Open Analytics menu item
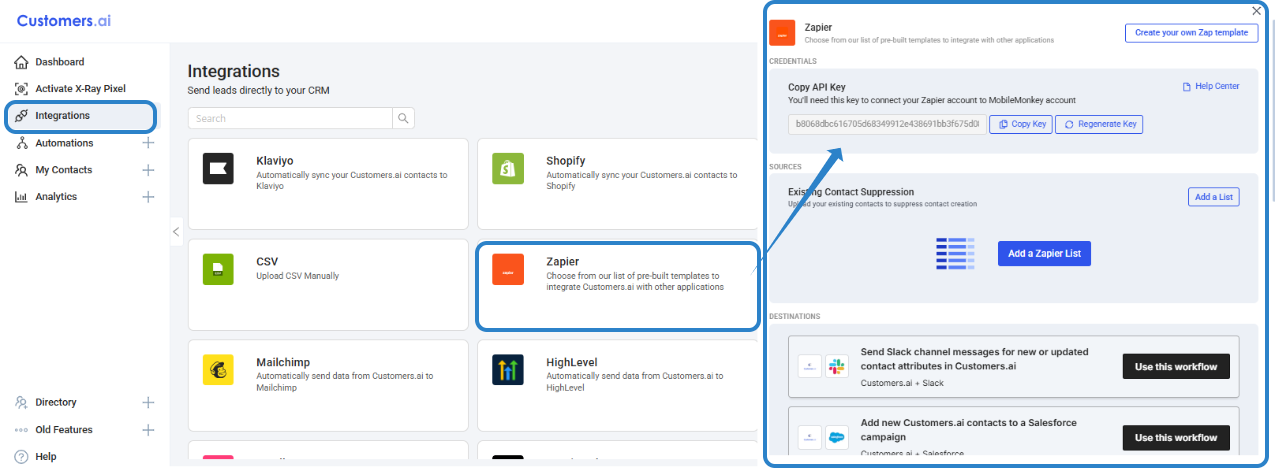This screenshot has width=1275, height=471. (x=56, y=197)
